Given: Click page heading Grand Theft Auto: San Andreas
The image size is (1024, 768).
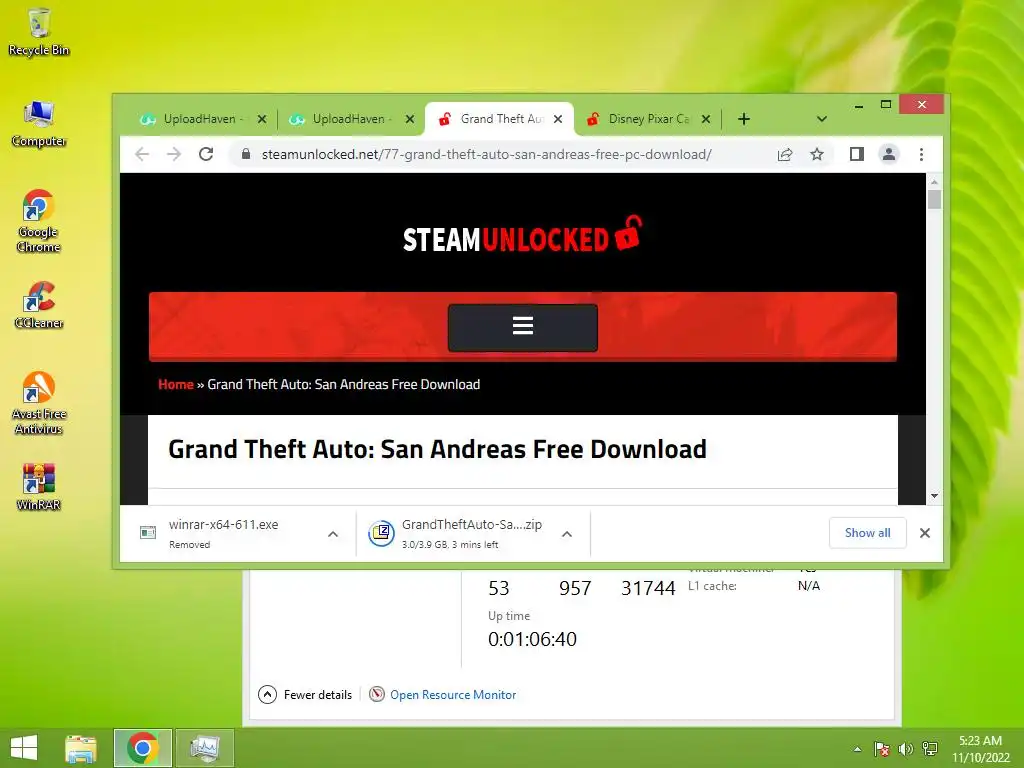Looking at the screenshot, I should [x=437, y=449].
